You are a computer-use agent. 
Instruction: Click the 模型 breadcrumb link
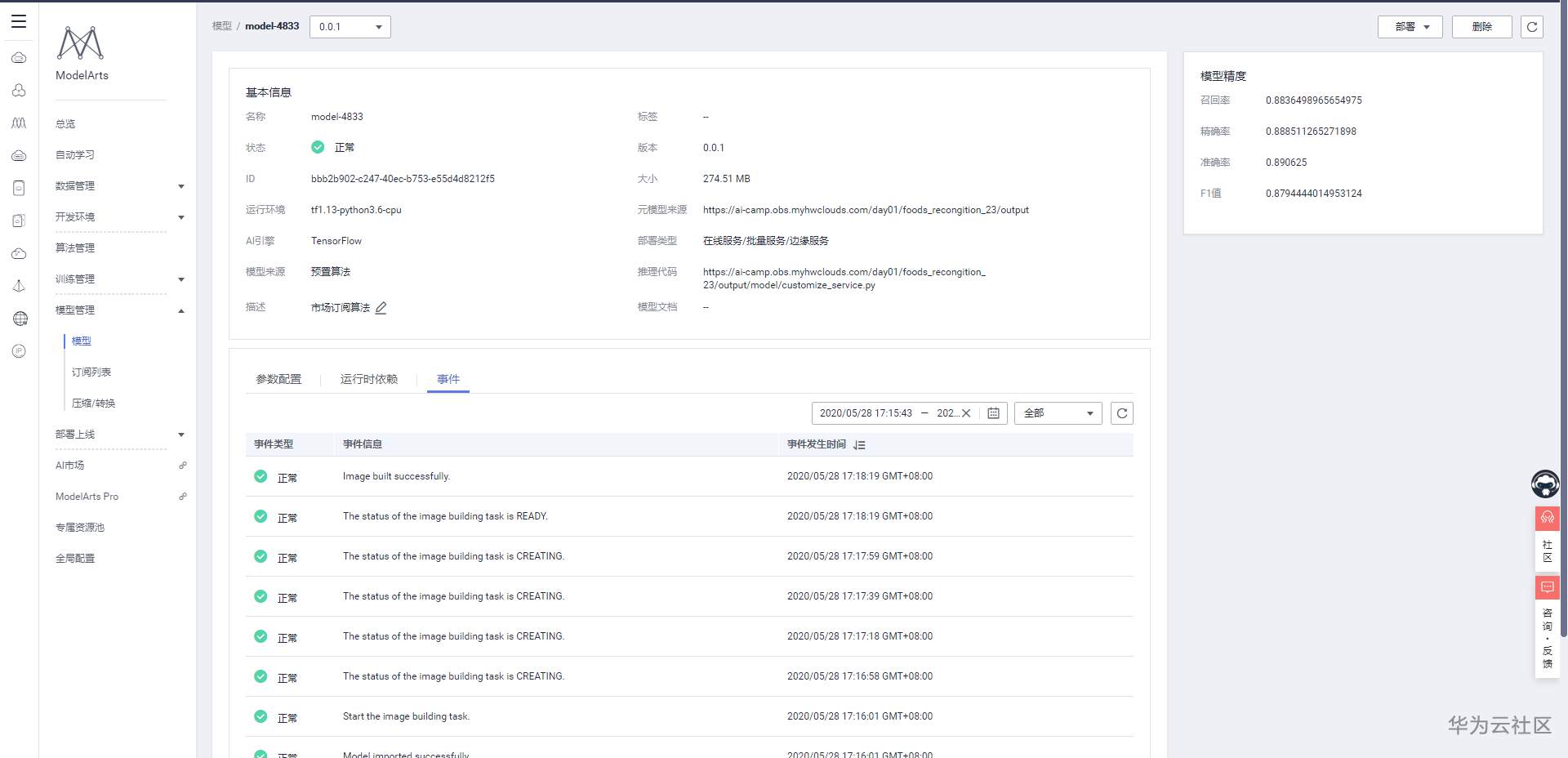pos(222,26)
